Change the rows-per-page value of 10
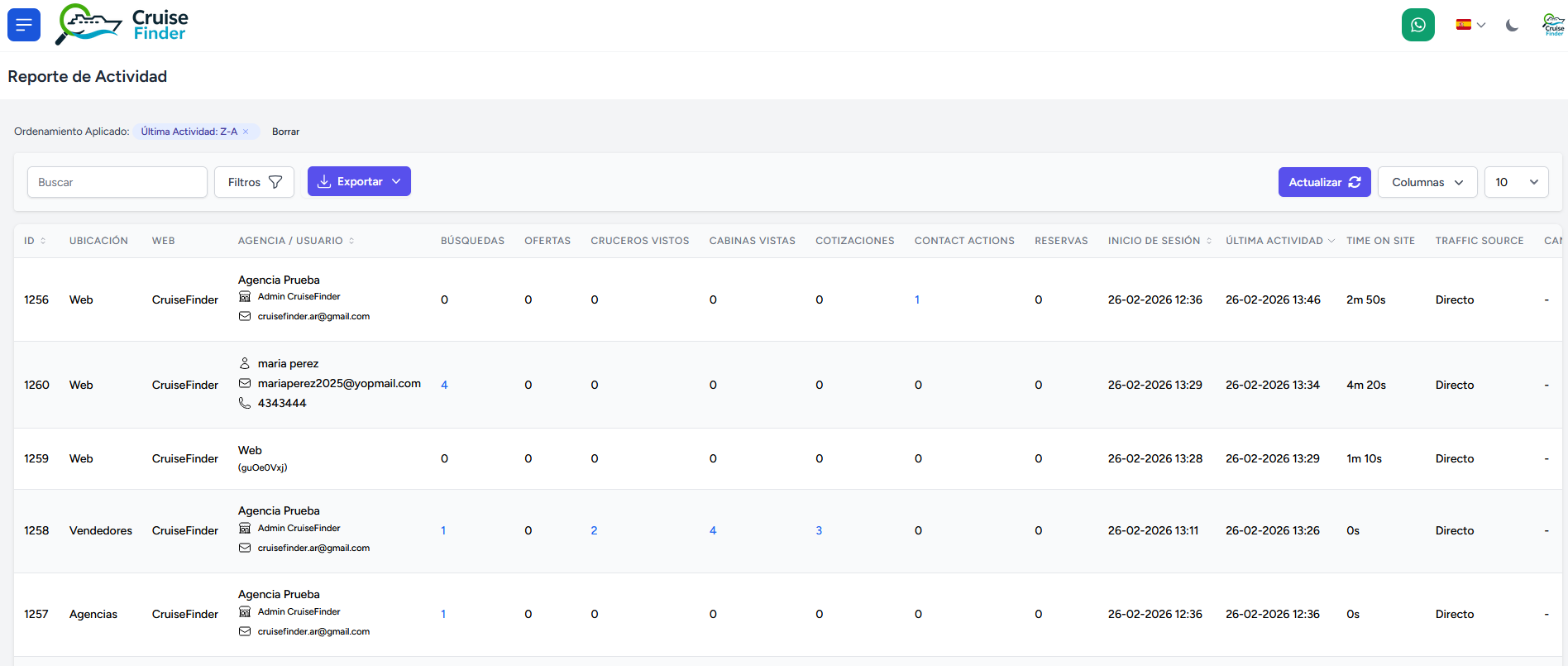Screen dimensions: 1568x666 [1516, 182]
